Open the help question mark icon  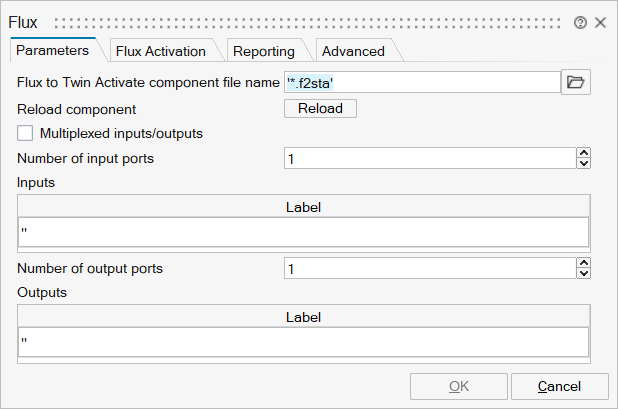coord(581,22)
